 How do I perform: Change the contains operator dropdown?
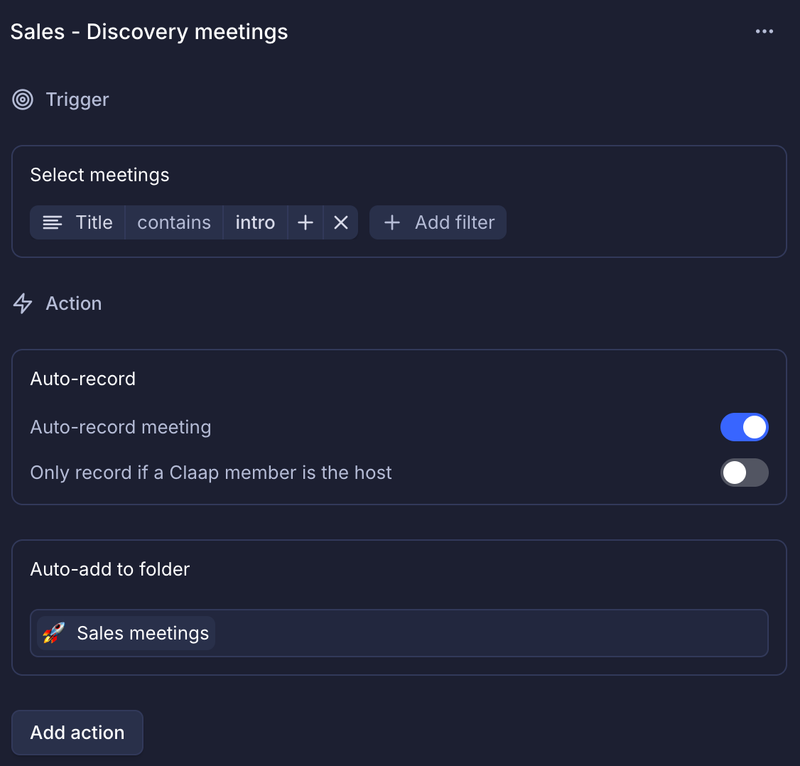point(174,223)
